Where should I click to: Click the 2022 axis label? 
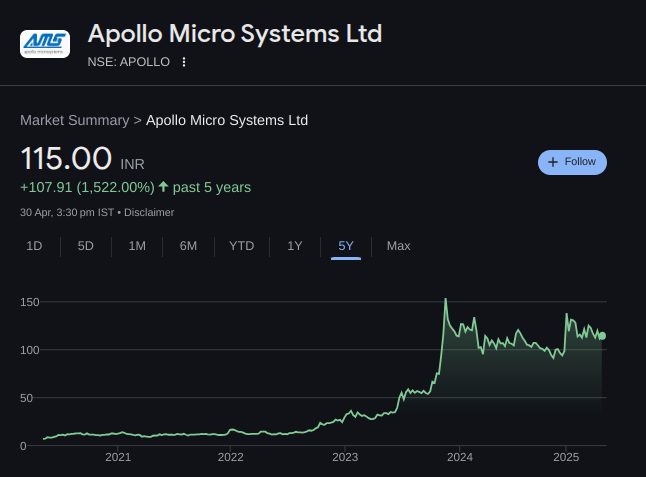click(230, 457)
